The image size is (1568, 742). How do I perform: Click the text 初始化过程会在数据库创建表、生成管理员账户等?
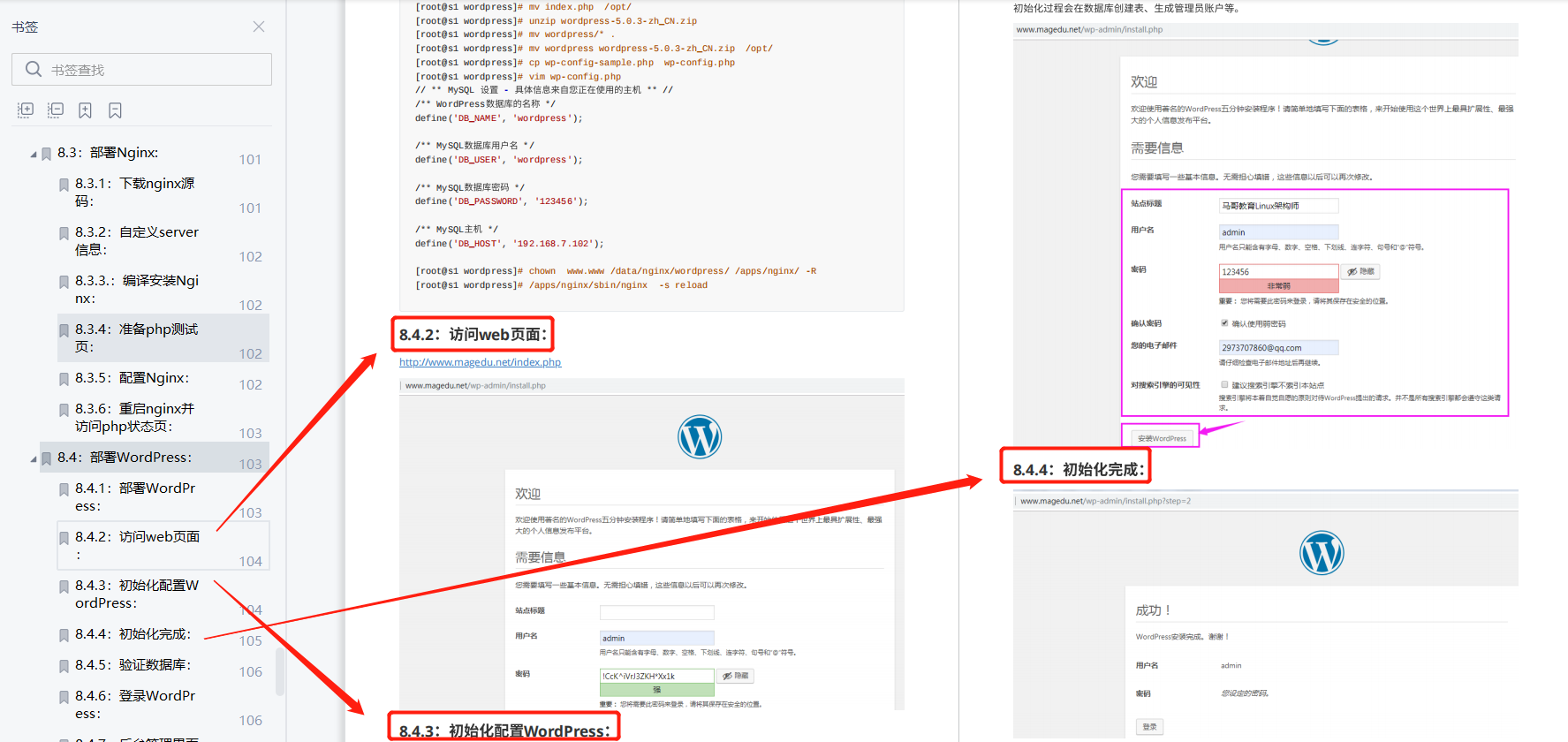tap(1126, 8)
